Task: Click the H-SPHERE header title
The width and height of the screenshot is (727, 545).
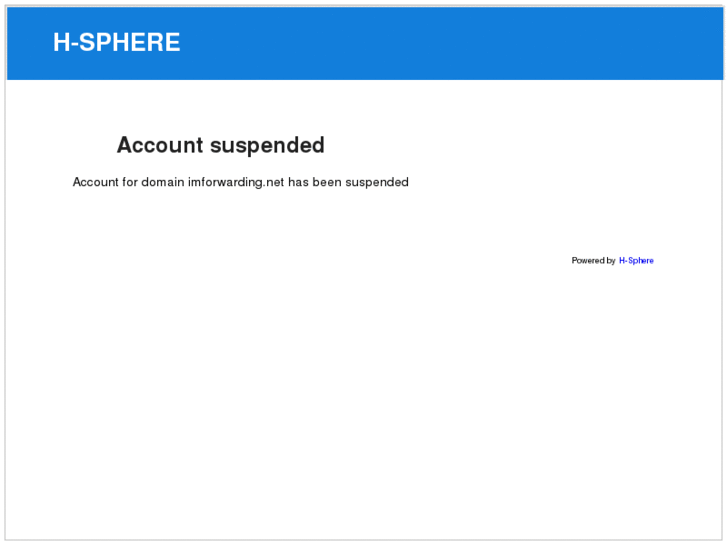Action: 117,43
